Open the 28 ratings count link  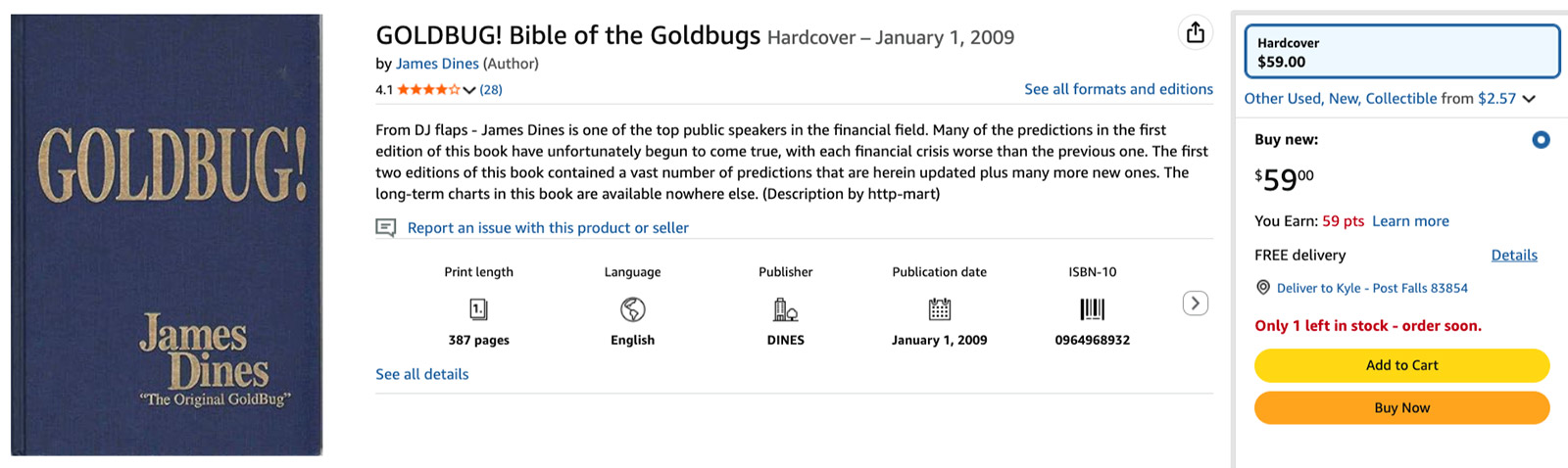pyautogui.click(x=491, y=90)
